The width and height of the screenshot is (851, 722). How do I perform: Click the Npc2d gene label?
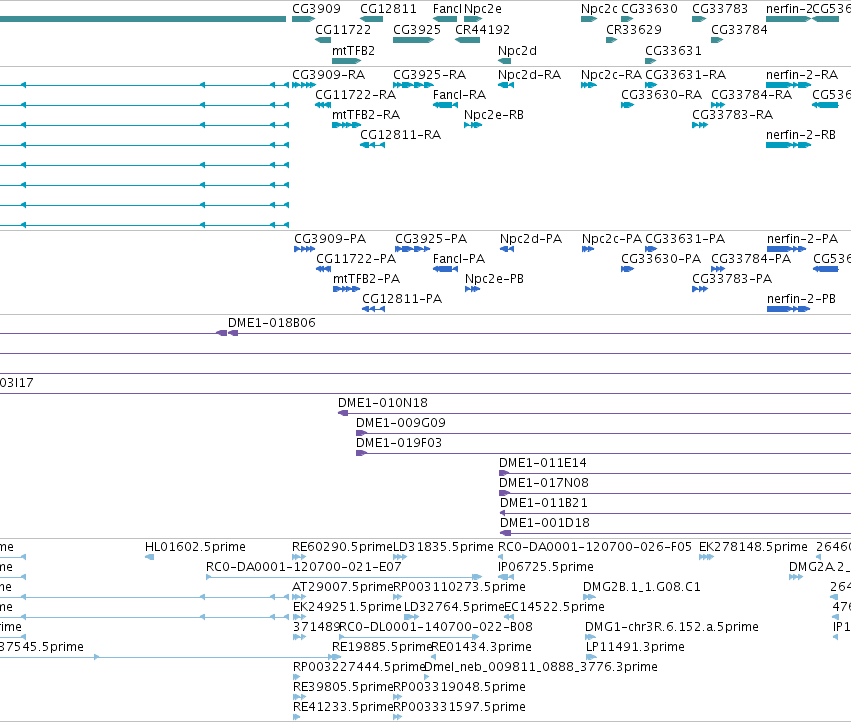click(x=517, y=50)
